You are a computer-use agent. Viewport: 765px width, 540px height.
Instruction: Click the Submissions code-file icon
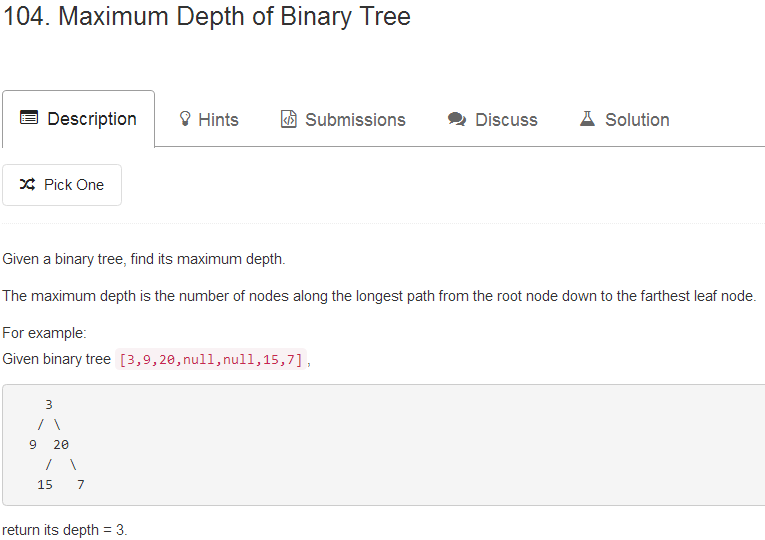(x=289, y=120)
